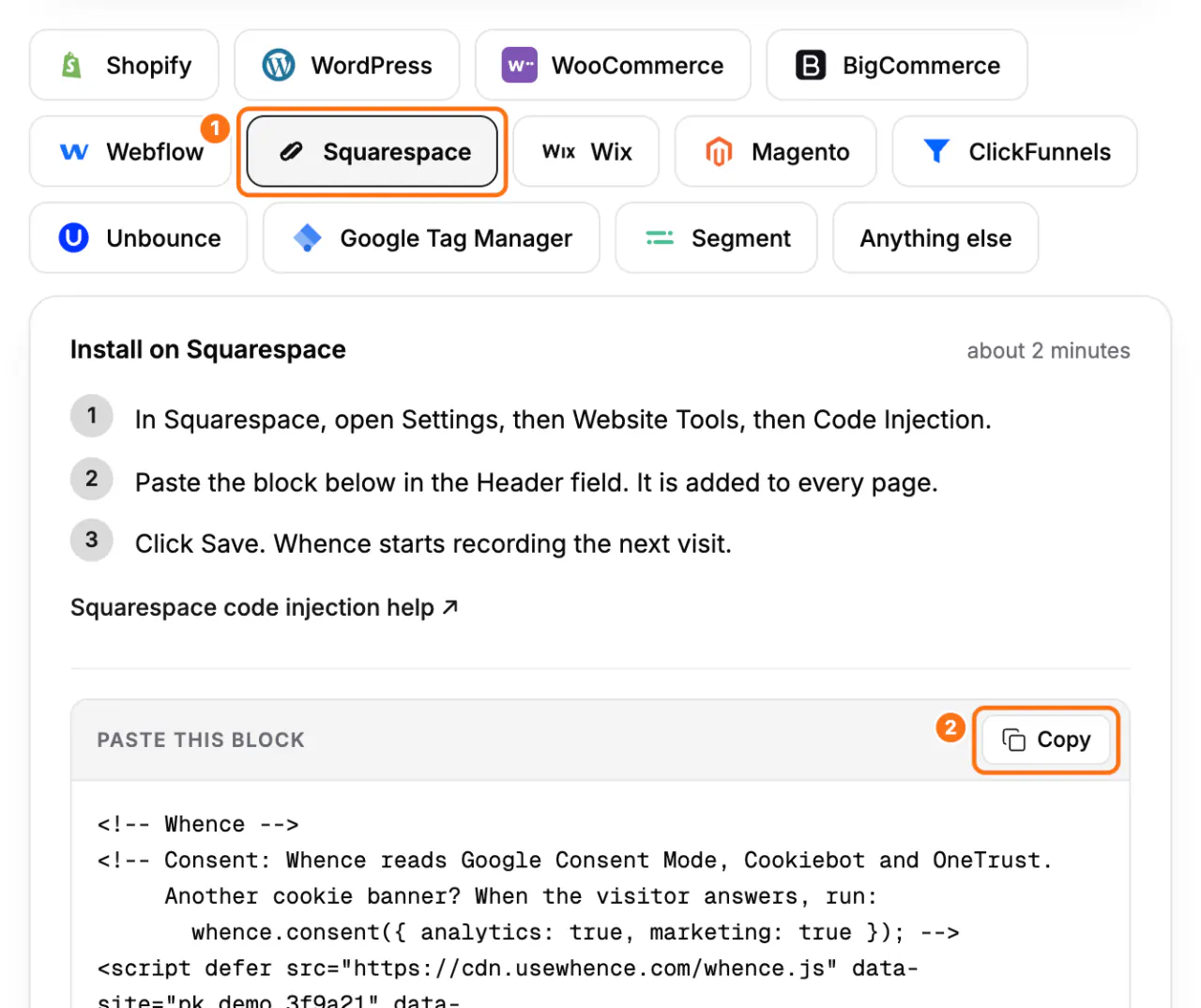Open Squarespace code injection help link
The width and height of the screenshot is (1201, 1008).
tap(265, 607)
